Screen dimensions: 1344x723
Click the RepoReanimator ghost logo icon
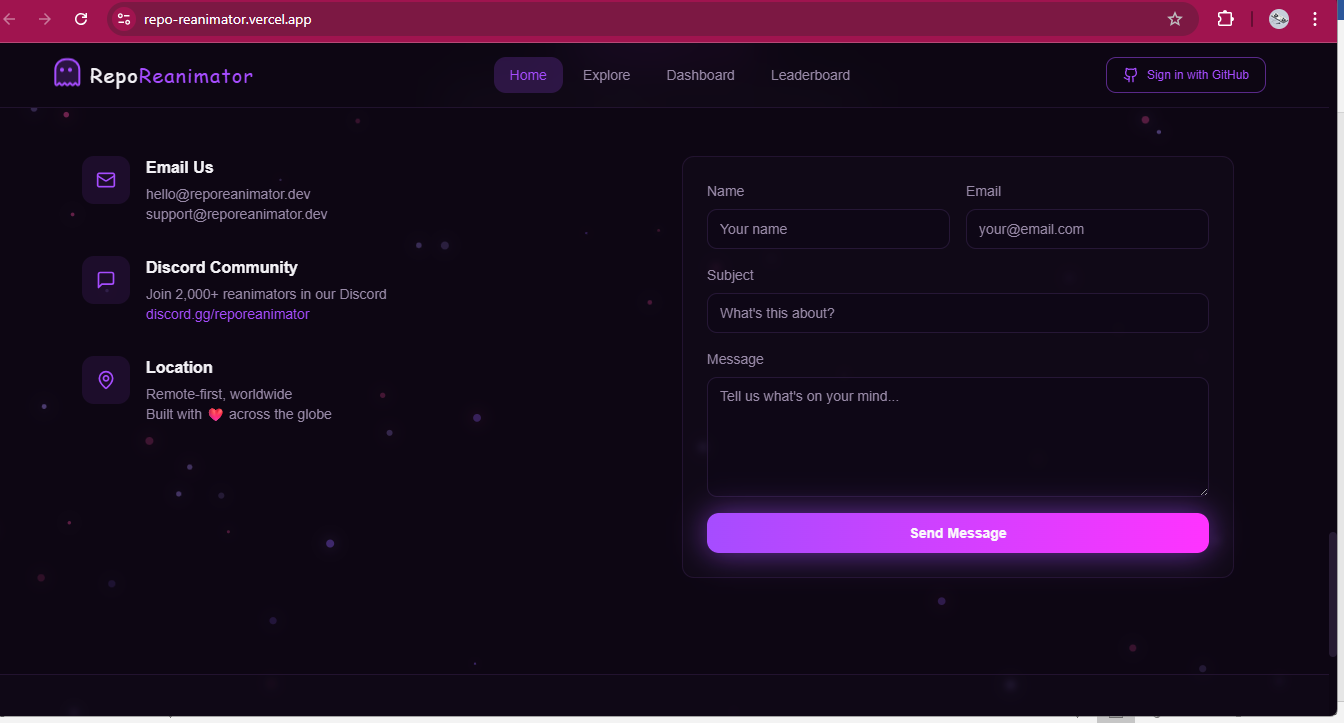pyautogui.click(x=67, y=73)
